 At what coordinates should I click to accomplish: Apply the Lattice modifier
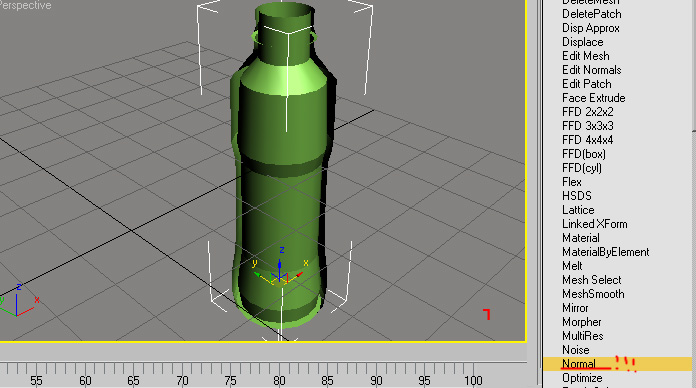point(578,210)
